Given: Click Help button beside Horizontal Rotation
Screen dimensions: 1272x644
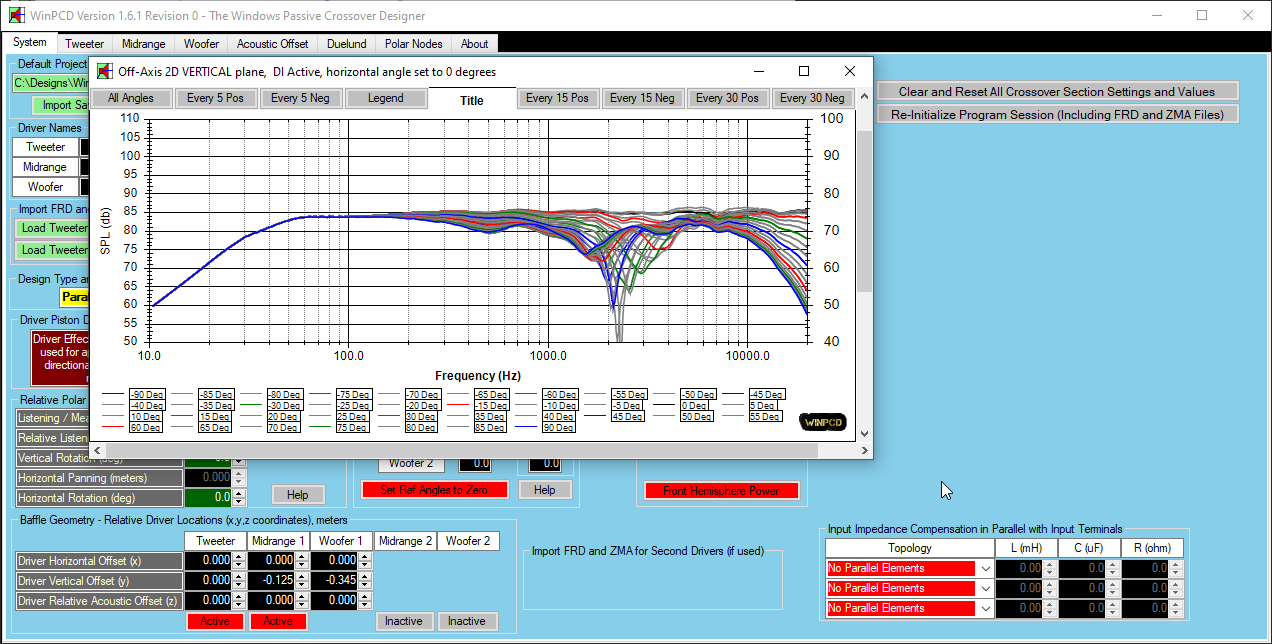Looking at the screenshot, I should pyautogui.click(x=297, y=495).
